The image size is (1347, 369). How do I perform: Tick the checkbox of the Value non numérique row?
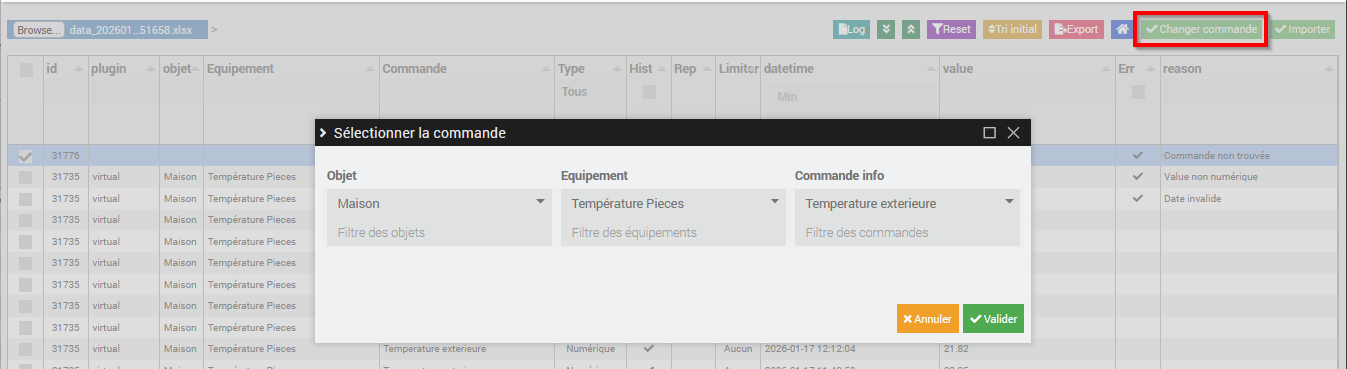(x=26, y=177)
